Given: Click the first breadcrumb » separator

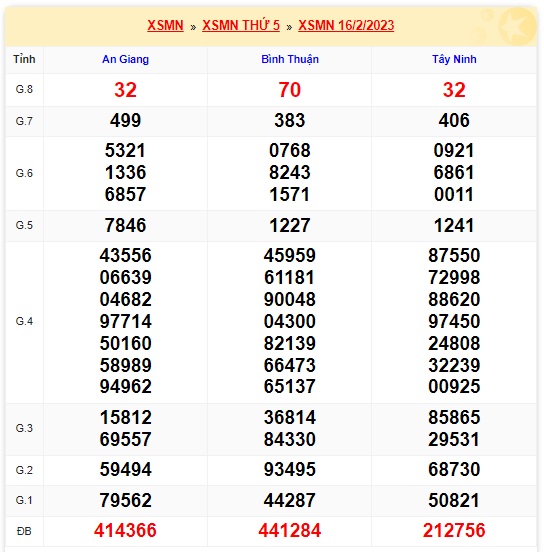Looking at the screenshot, I should [193, 27].
